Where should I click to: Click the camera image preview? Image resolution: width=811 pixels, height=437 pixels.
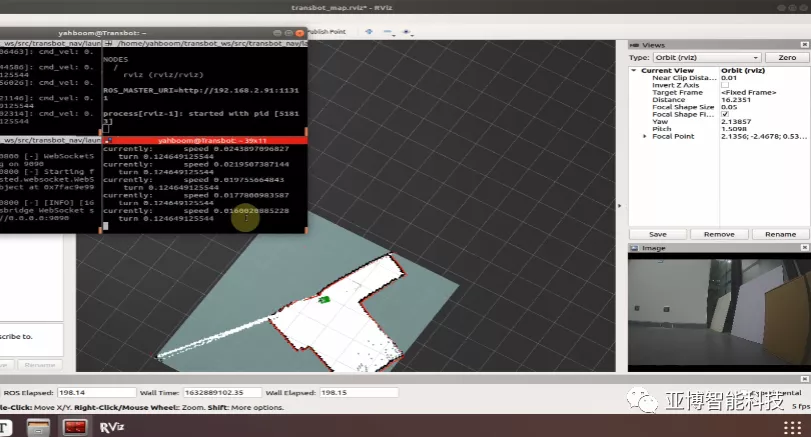719,311
